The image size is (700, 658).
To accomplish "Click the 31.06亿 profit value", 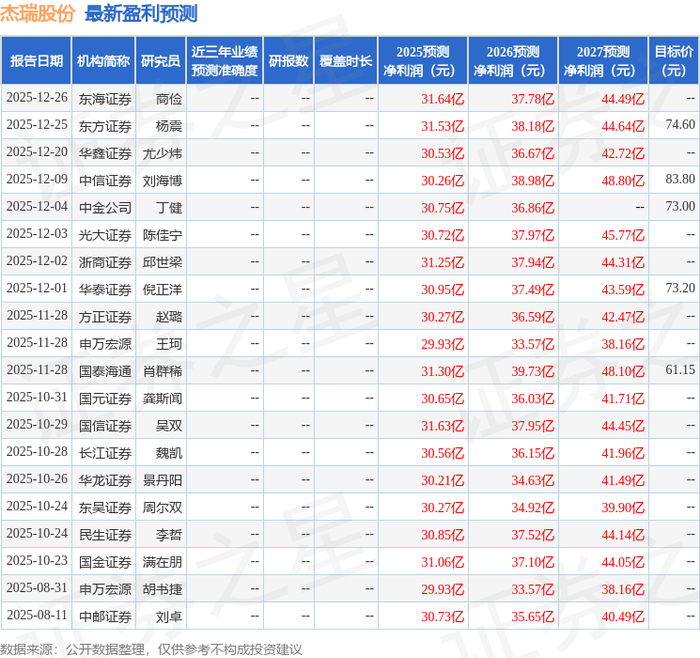I will [442, 562].
